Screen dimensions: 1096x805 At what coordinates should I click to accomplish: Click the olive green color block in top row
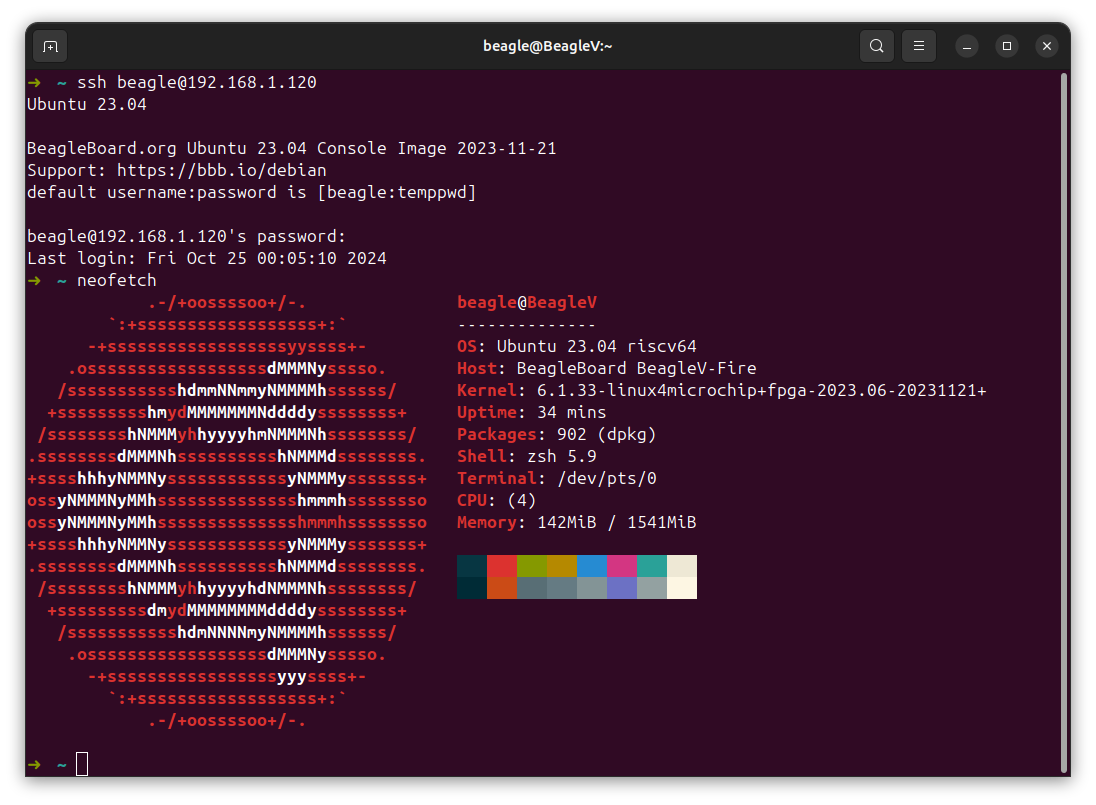click(532, 566)
